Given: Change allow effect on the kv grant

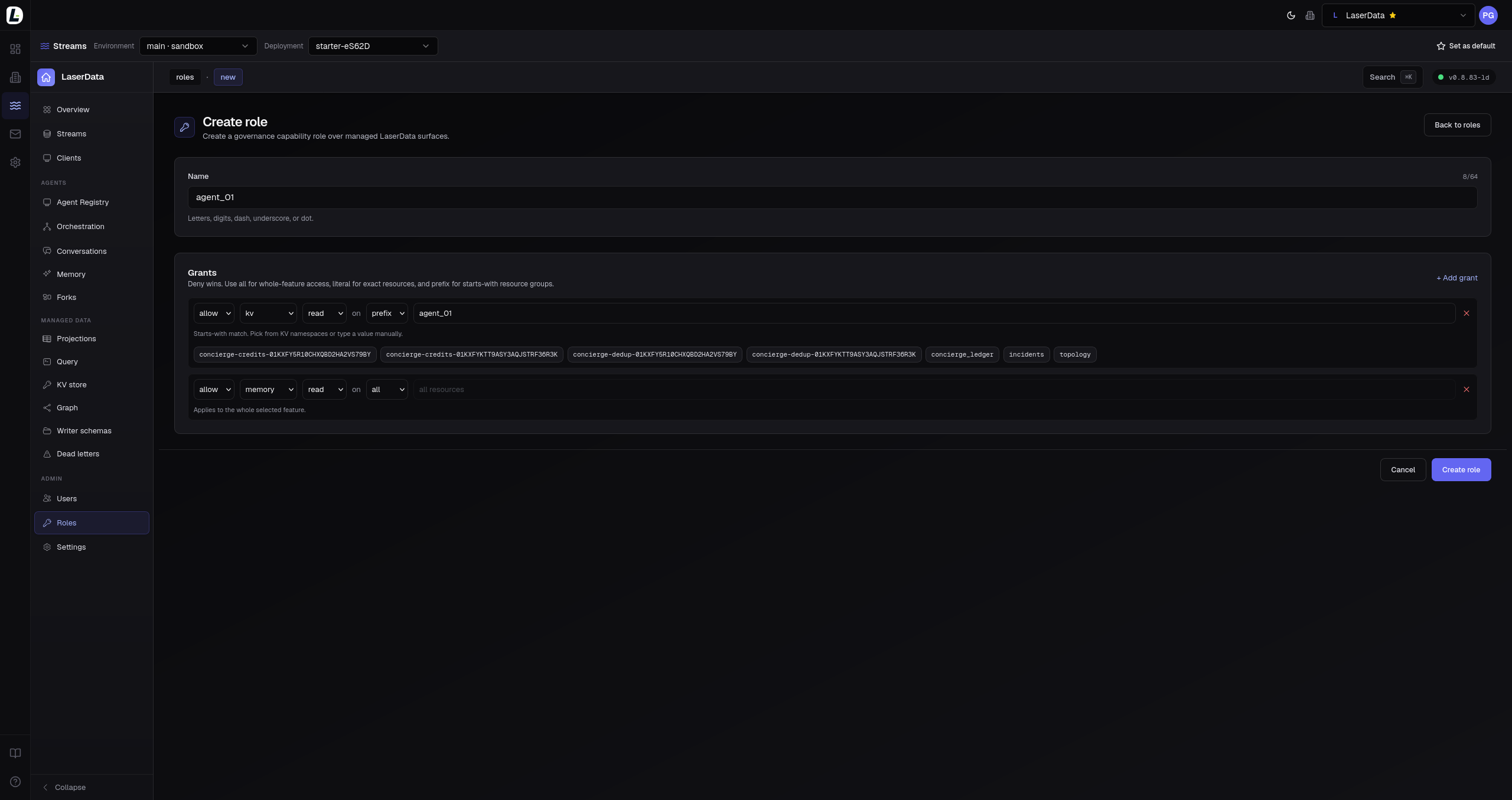Looking at the screenshot, I should (214, 314).
